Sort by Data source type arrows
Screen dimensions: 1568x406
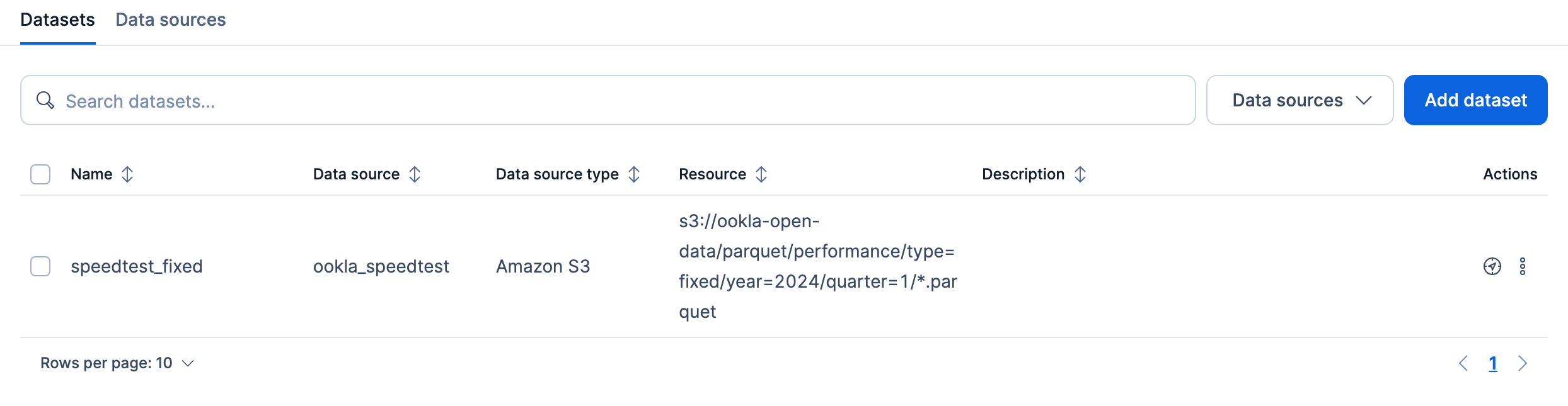point(634,174)
